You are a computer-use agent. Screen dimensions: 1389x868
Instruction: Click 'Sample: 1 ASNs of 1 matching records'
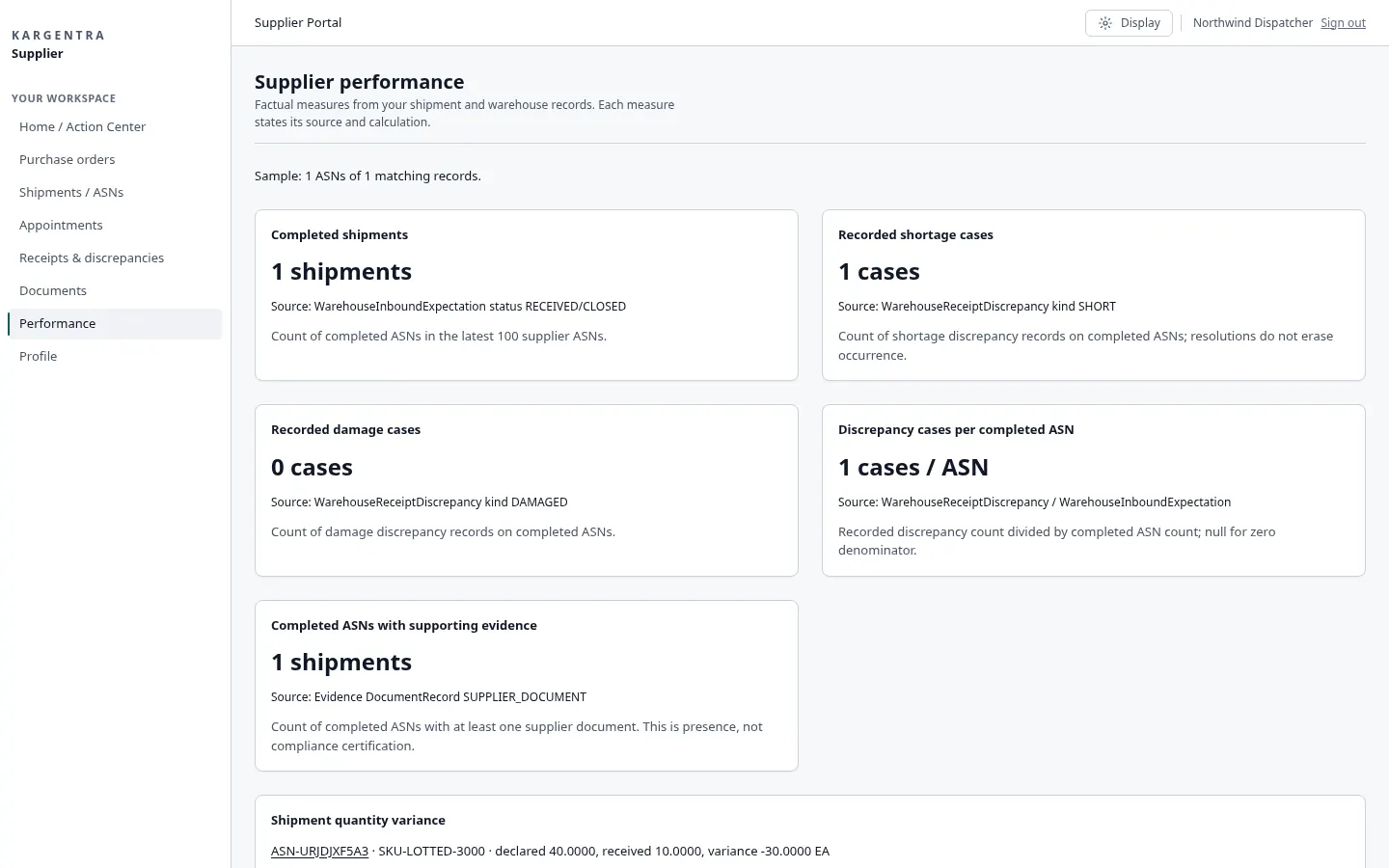click(368, 176)
